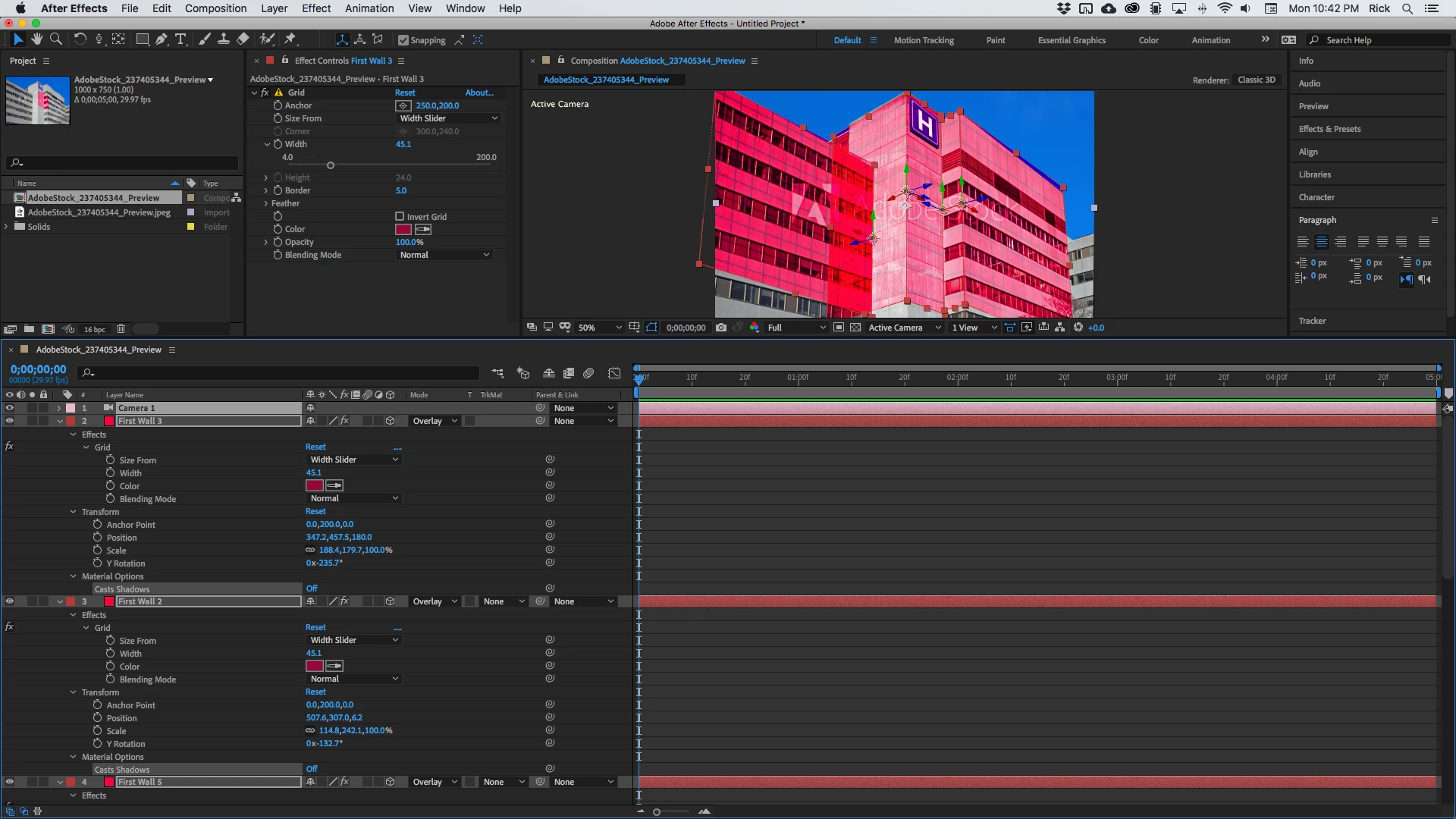Click the About link for Grid effect
The image size is (1456, 819).
[479, 93]
